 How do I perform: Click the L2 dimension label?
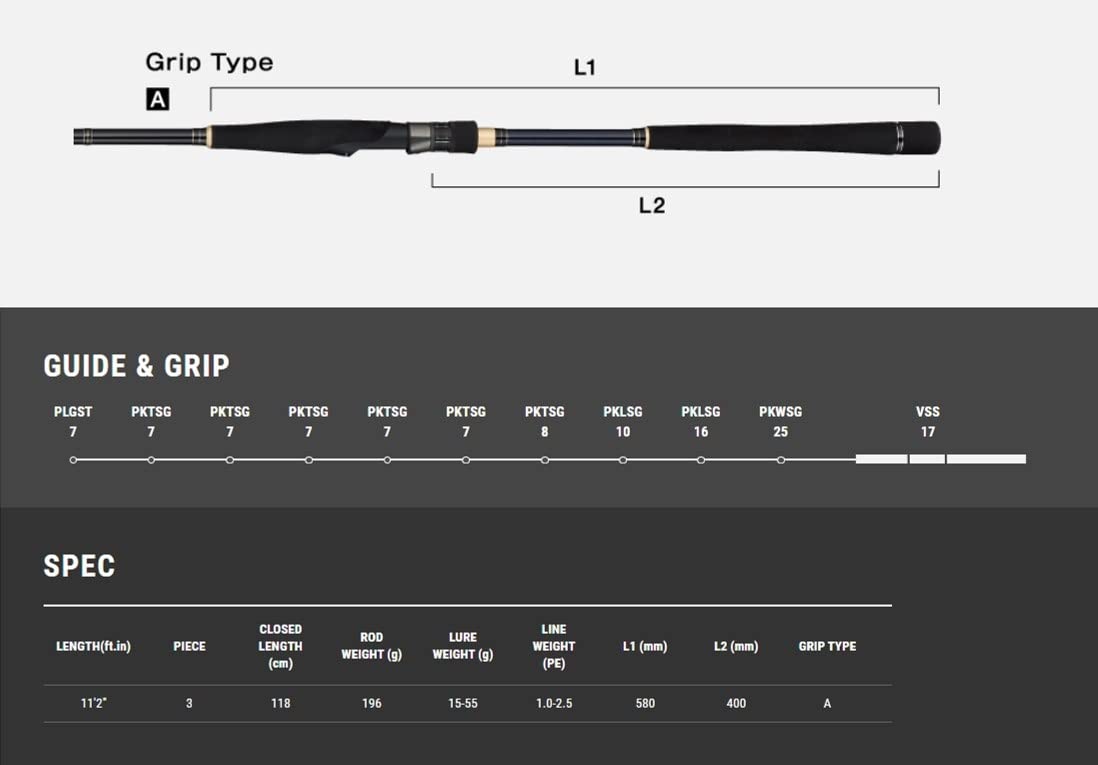click(x=652, y=205)
